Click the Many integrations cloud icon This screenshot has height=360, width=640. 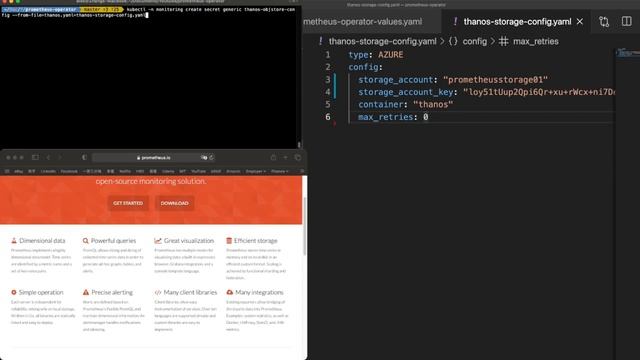click(229, 293)
